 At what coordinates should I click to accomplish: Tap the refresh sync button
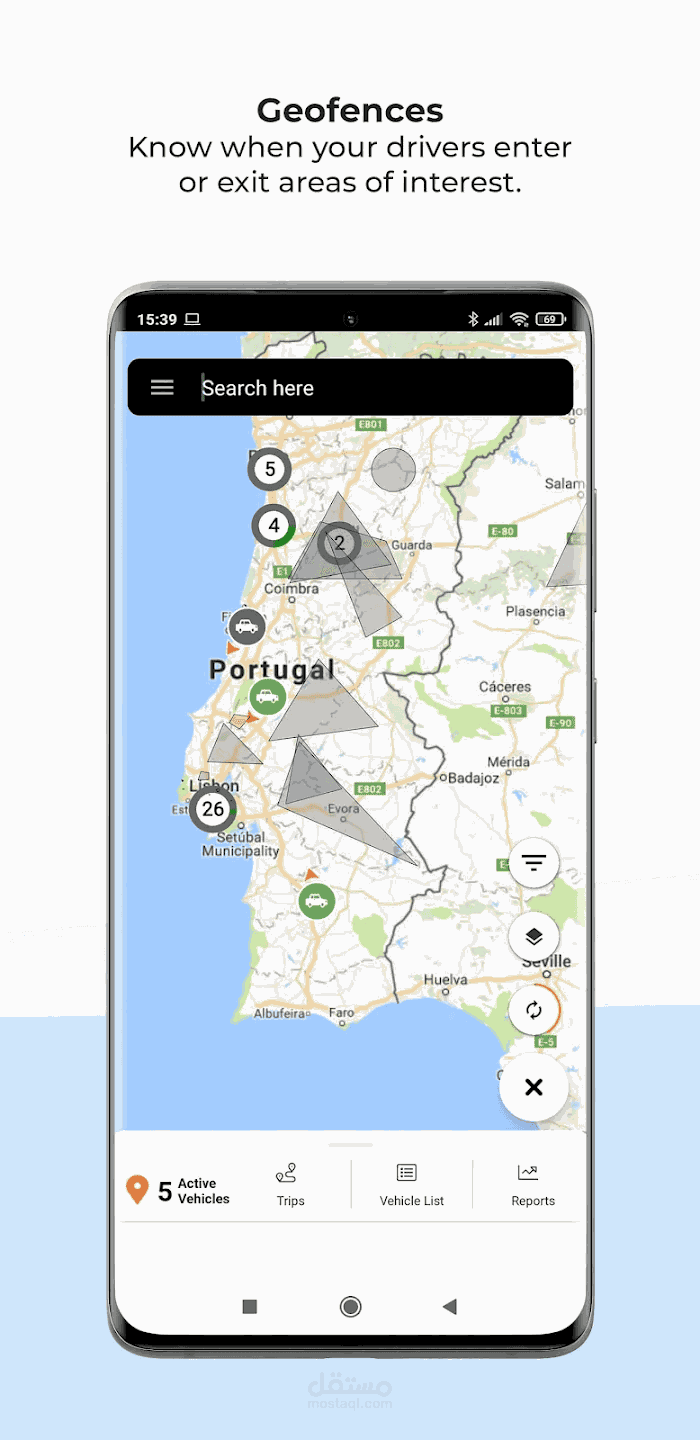pyautogui.click(x=534, y=1011)
